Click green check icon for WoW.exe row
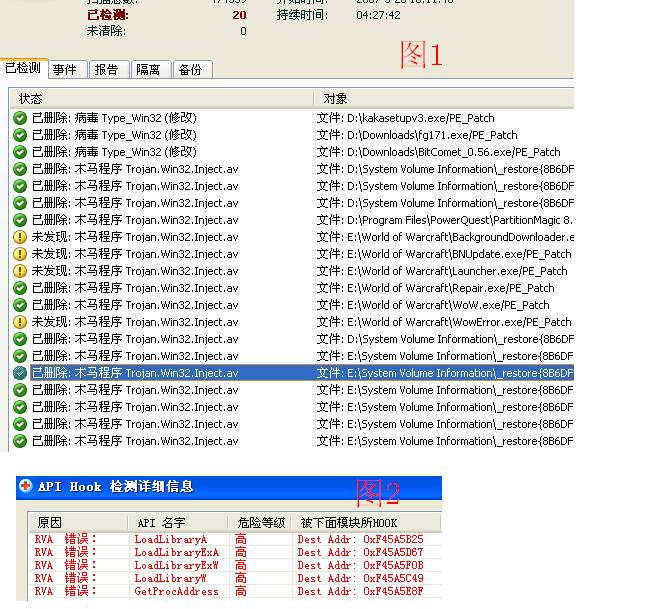This screenshot has width=648, height=609. coord(20,305)
